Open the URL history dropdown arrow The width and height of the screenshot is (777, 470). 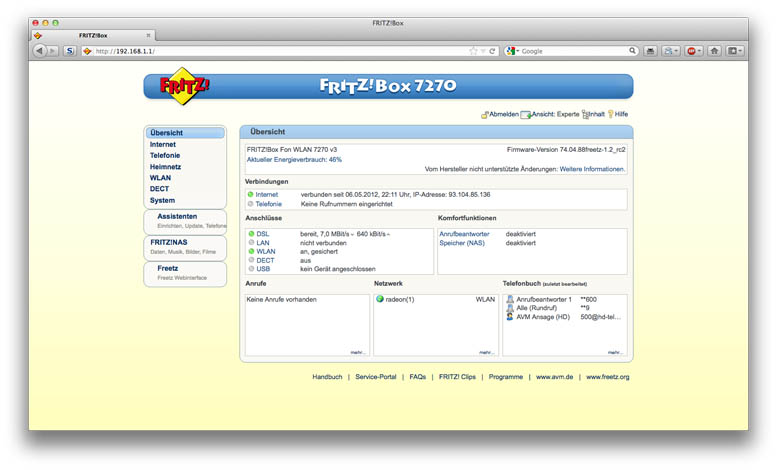[x=483, y=51]
